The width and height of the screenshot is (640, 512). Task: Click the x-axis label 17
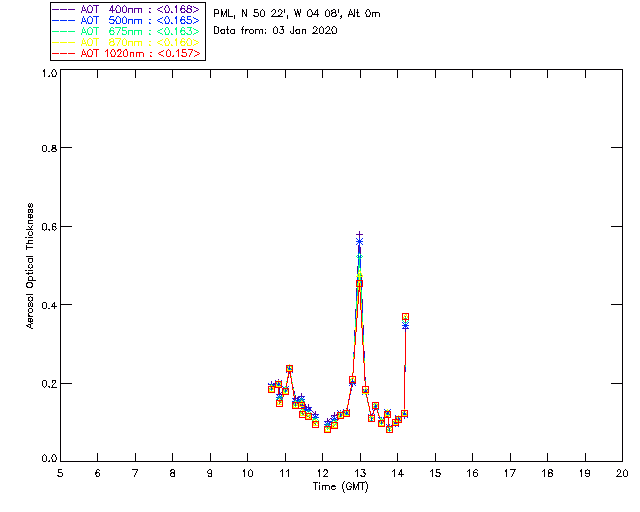coord(510,473)
